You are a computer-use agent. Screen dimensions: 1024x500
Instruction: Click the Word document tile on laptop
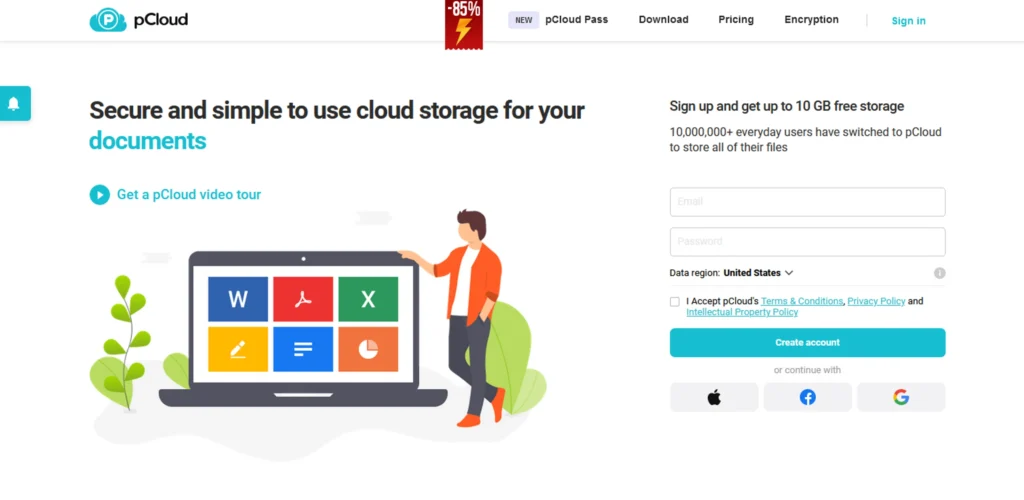click(x=238, y=299)
